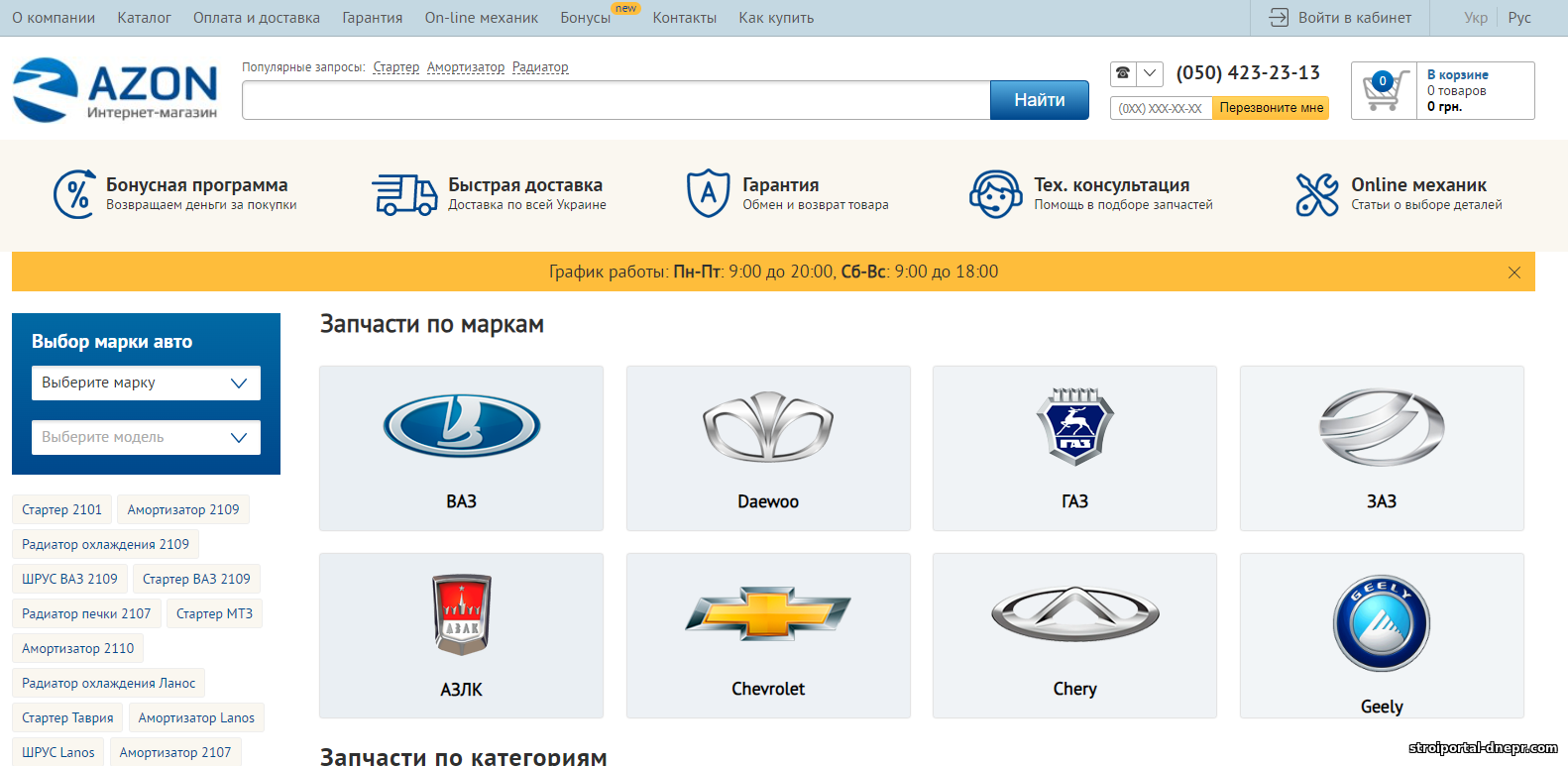Open the В корзине cart link
Viewport: 1568px width, 766px height.
[x=1458, y=74]
